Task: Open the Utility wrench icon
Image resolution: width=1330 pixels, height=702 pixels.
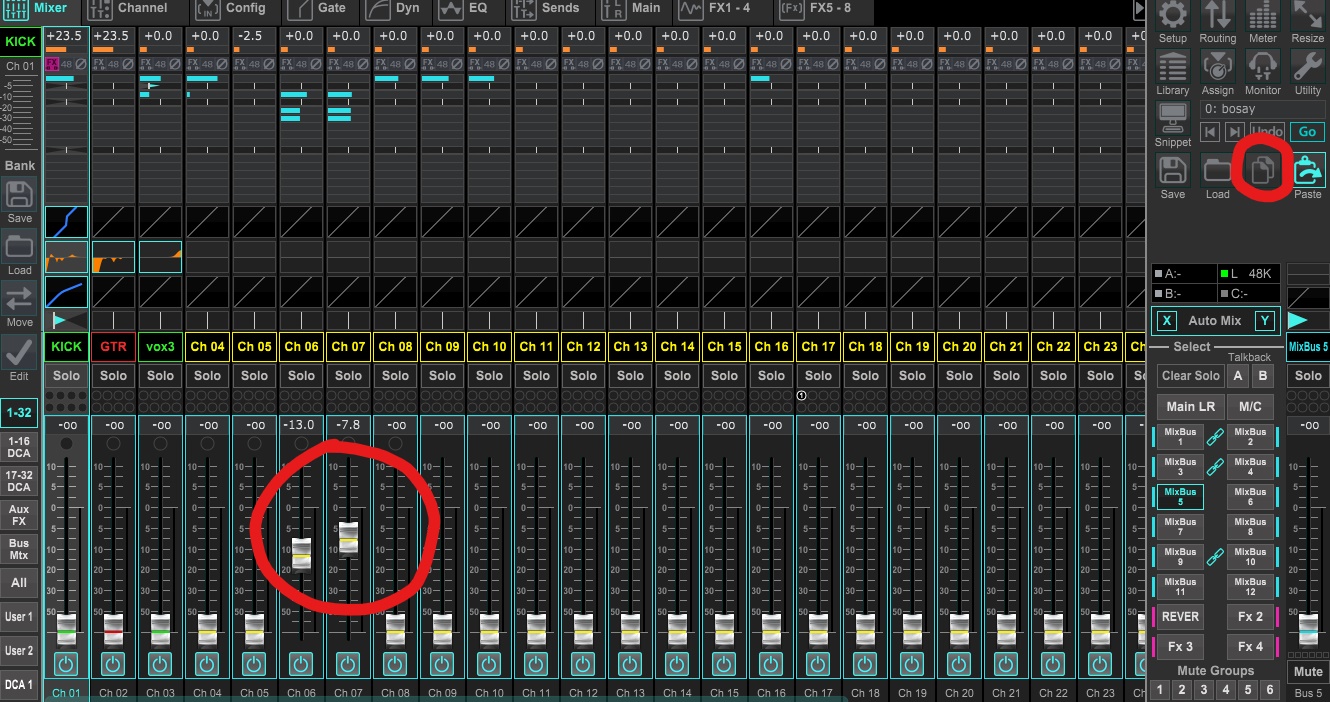Action: pos(1308,67)
